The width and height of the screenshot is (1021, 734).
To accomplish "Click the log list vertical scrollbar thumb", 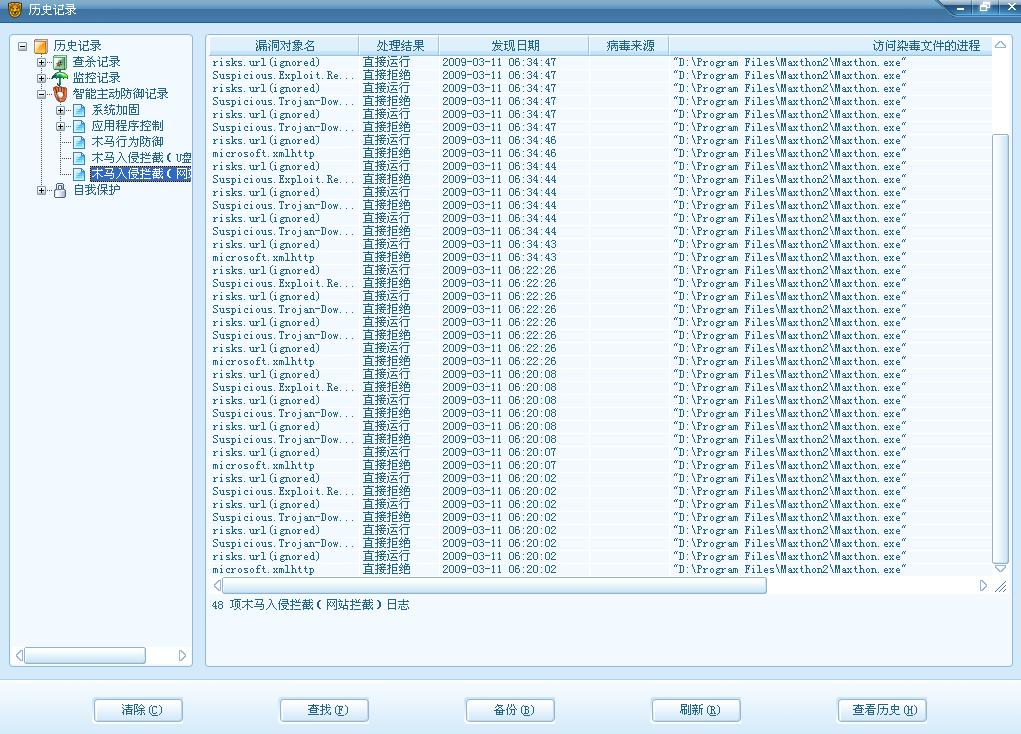I will 1000,348.
